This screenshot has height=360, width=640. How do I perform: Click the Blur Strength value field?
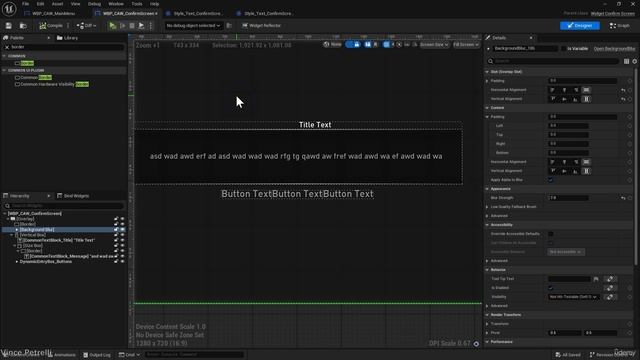point(568,198)
